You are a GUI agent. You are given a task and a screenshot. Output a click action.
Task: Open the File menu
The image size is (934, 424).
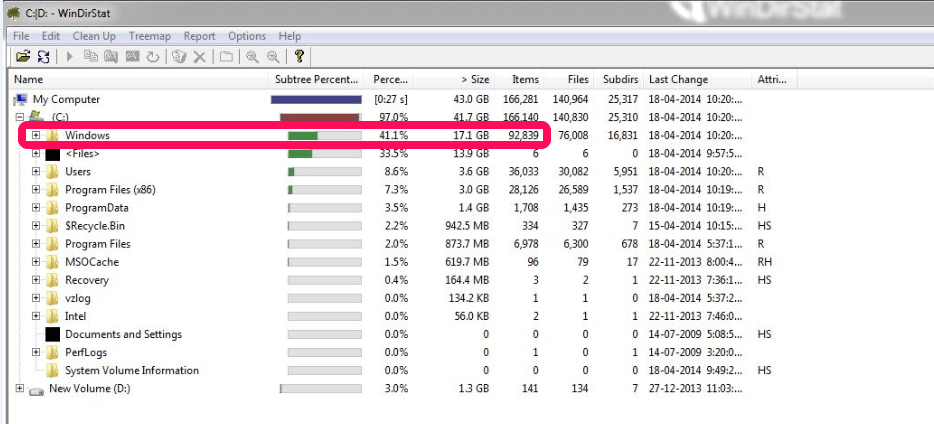pos(21,36)
